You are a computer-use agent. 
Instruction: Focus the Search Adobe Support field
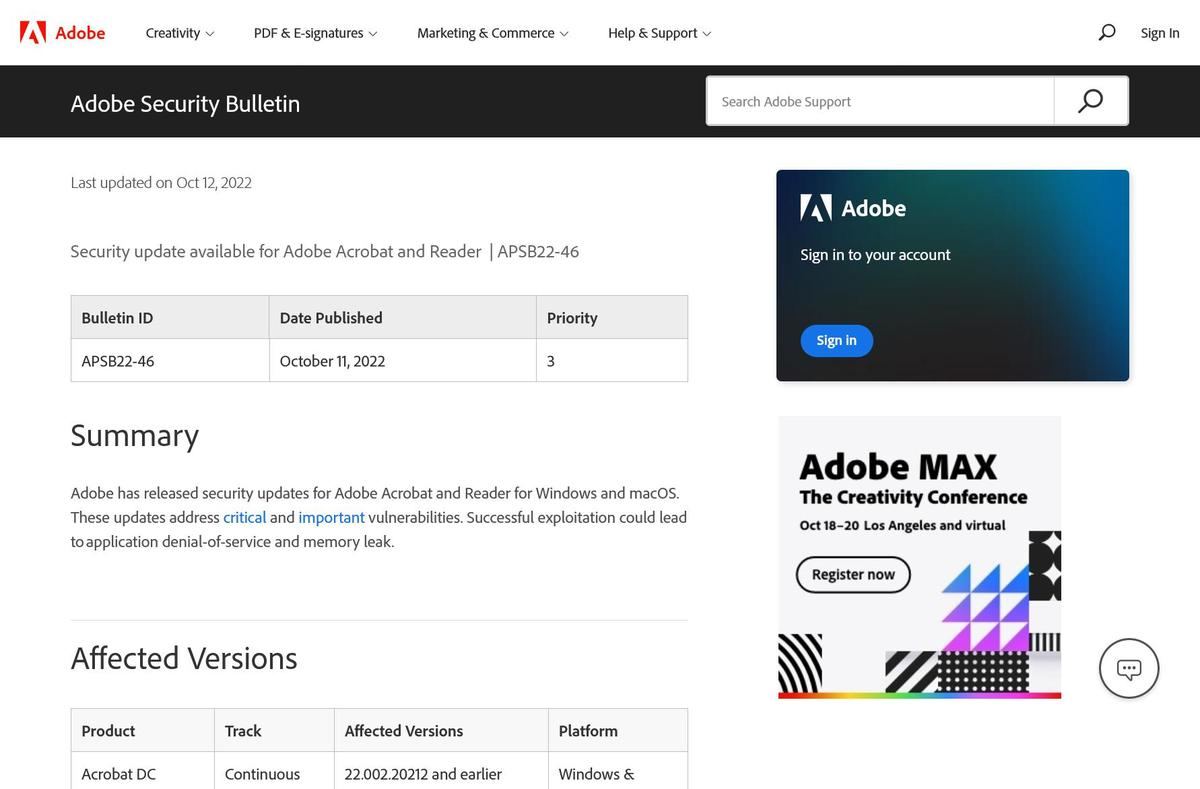point(880,101)
